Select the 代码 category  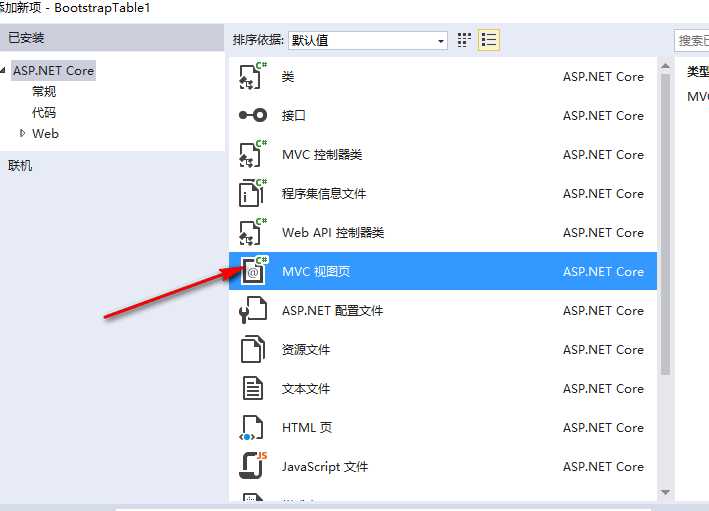coord(44,112)
